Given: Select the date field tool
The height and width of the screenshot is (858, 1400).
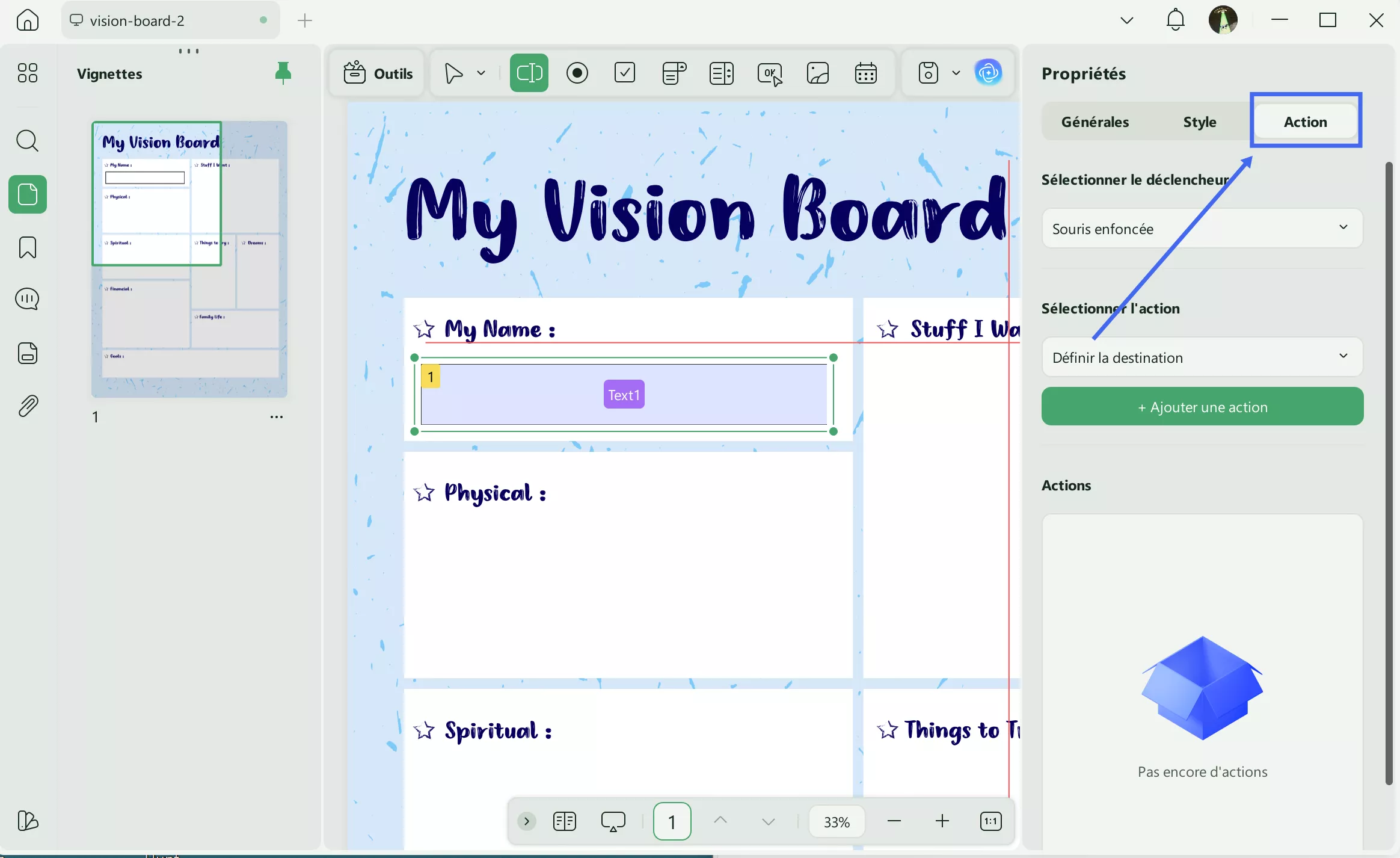Looking at the screenshot, I should (865, 73).
